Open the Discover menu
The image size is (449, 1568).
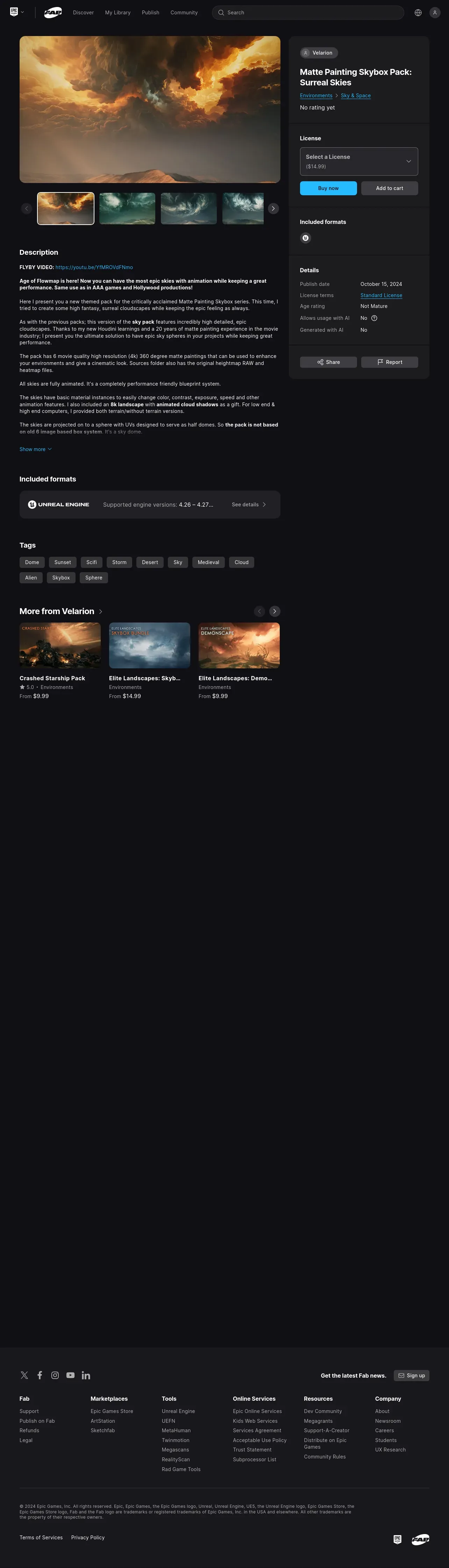pos(83,12)
